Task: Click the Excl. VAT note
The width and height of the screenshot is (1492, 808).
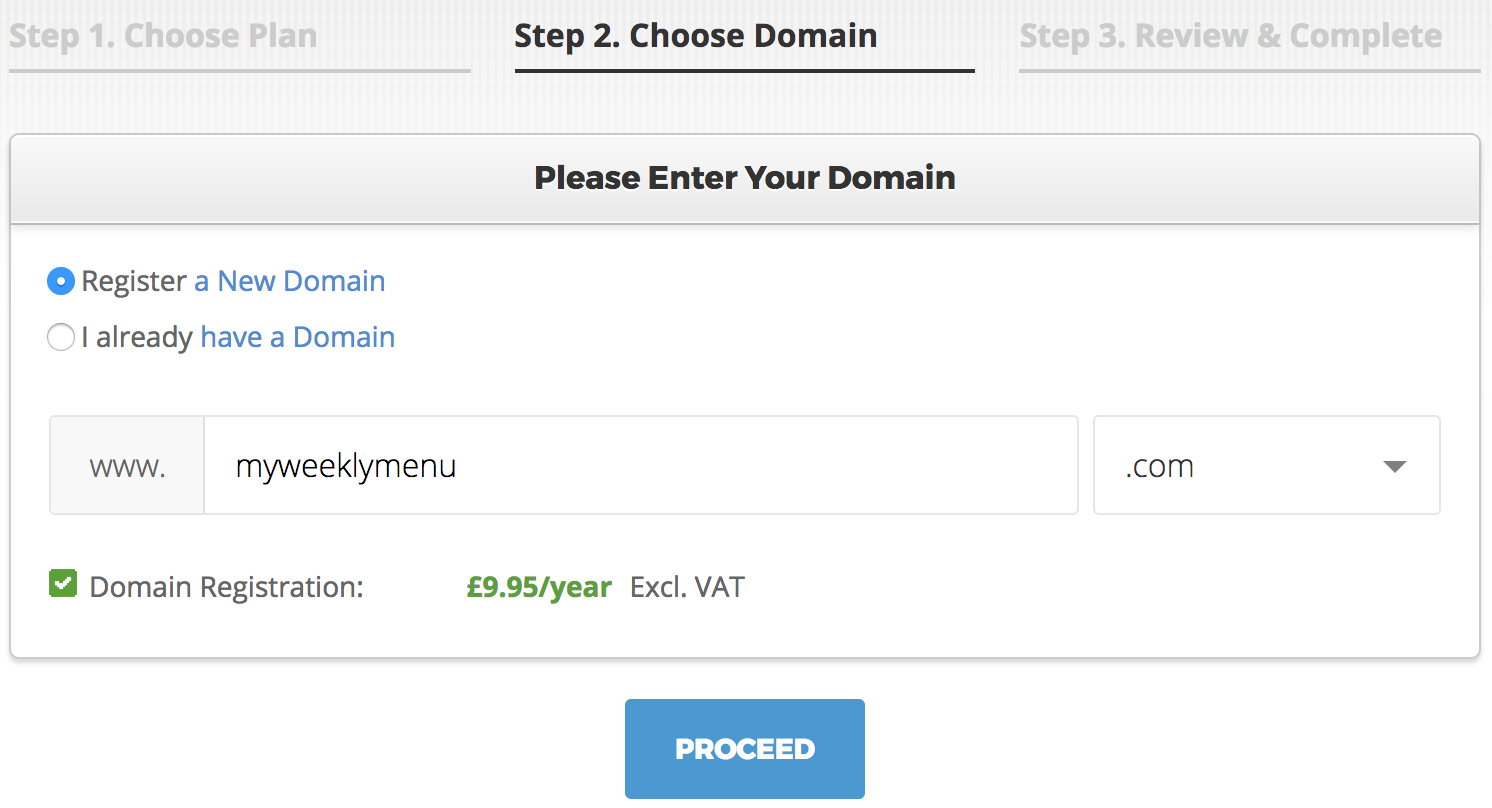Action: (687, 586)
